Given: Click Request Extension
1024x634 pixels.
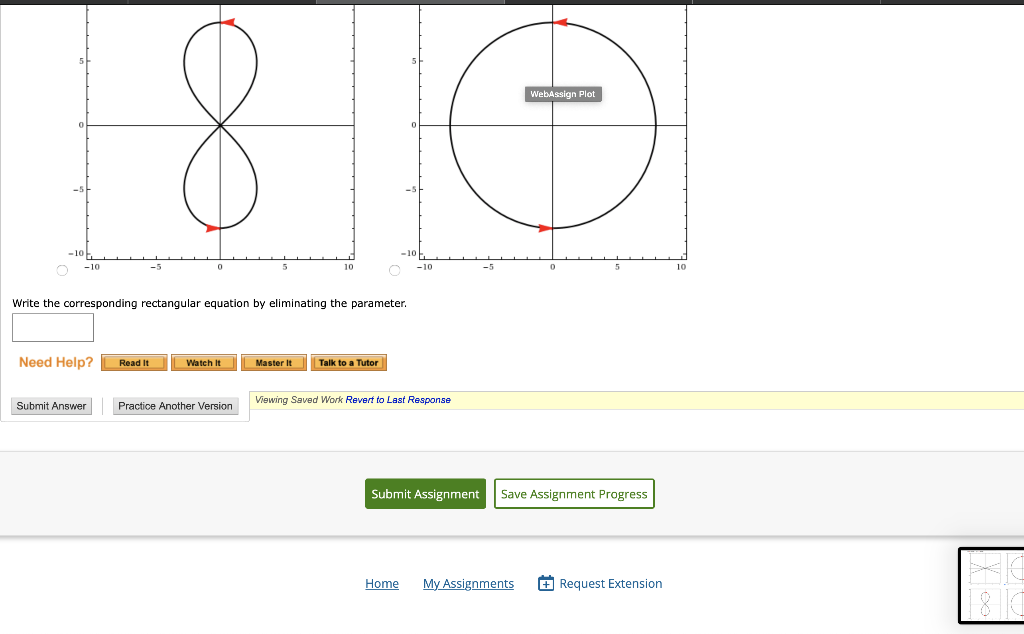Looking at the screenshot, I should point(609,583).
